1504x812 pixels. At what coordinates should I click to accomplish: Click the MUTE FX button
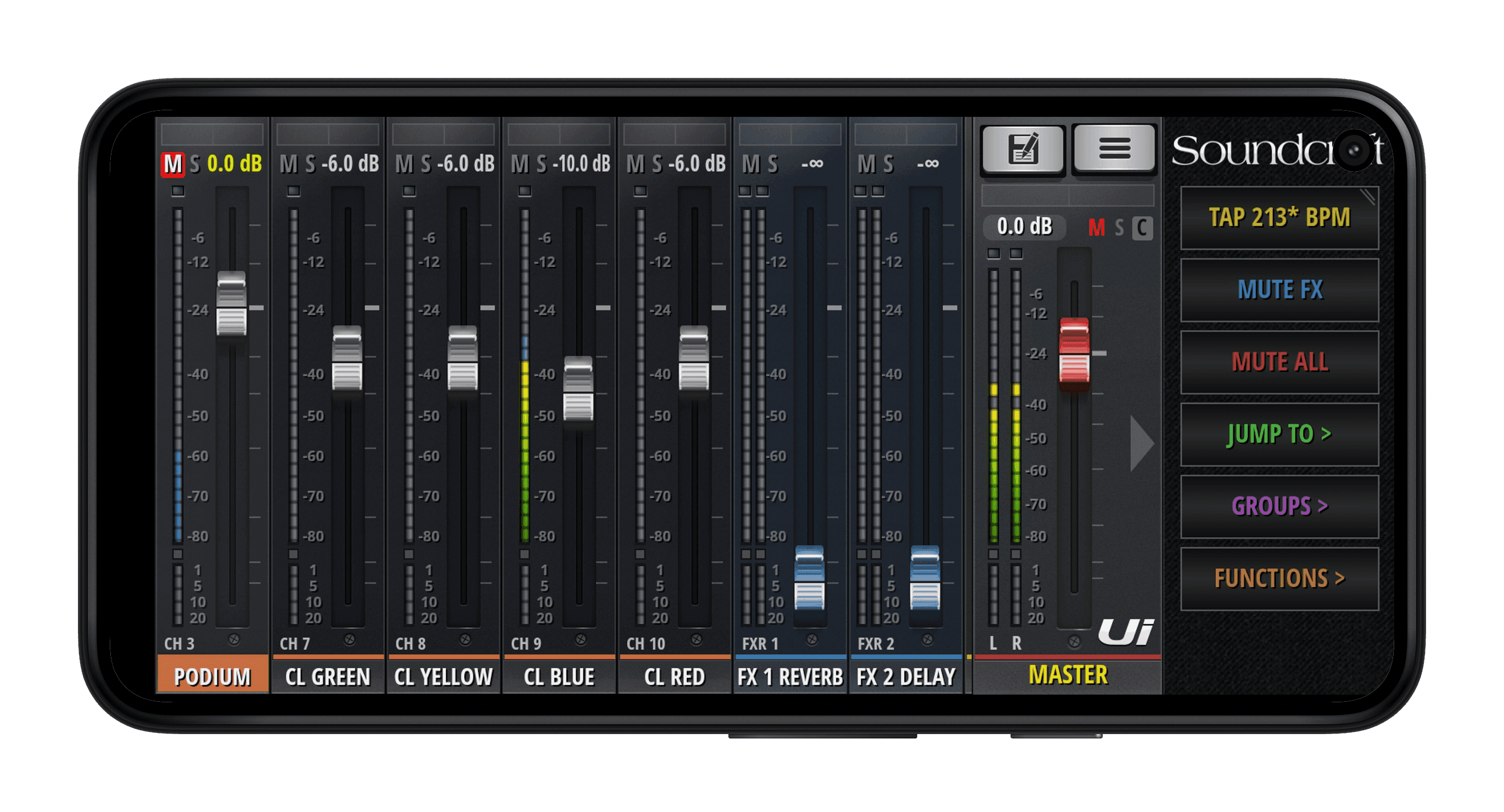point(1279,290)
